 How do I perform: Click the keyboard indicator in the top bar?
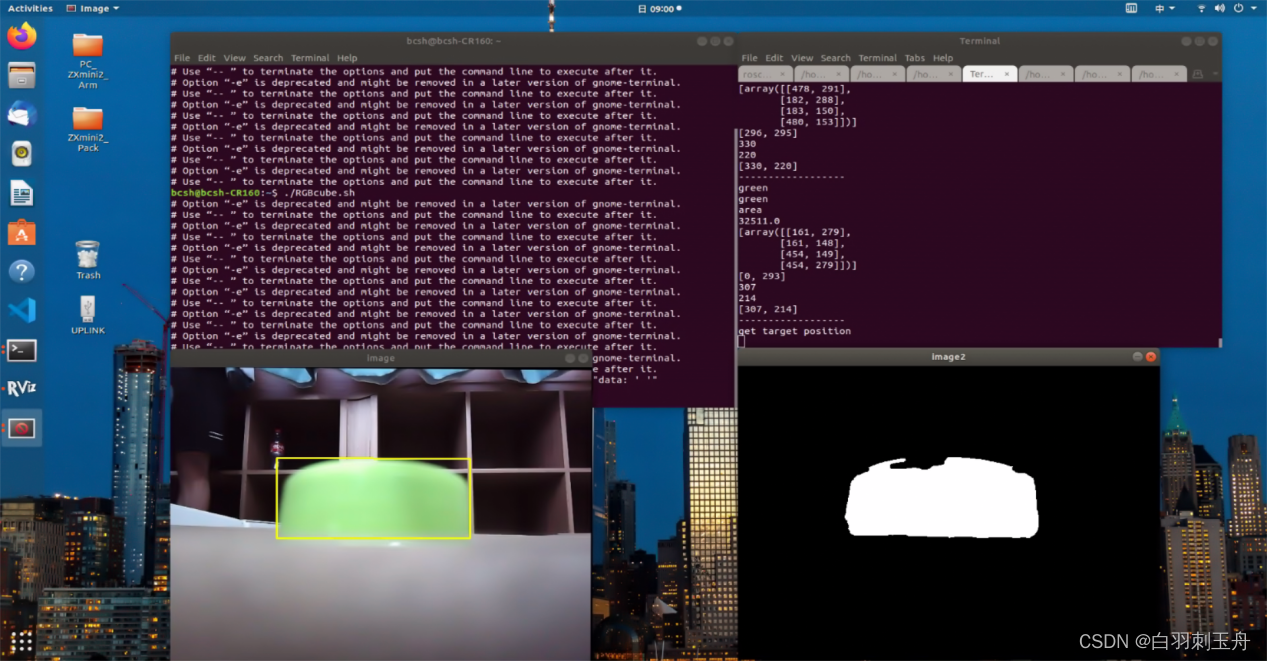[x=1131, y=8]
